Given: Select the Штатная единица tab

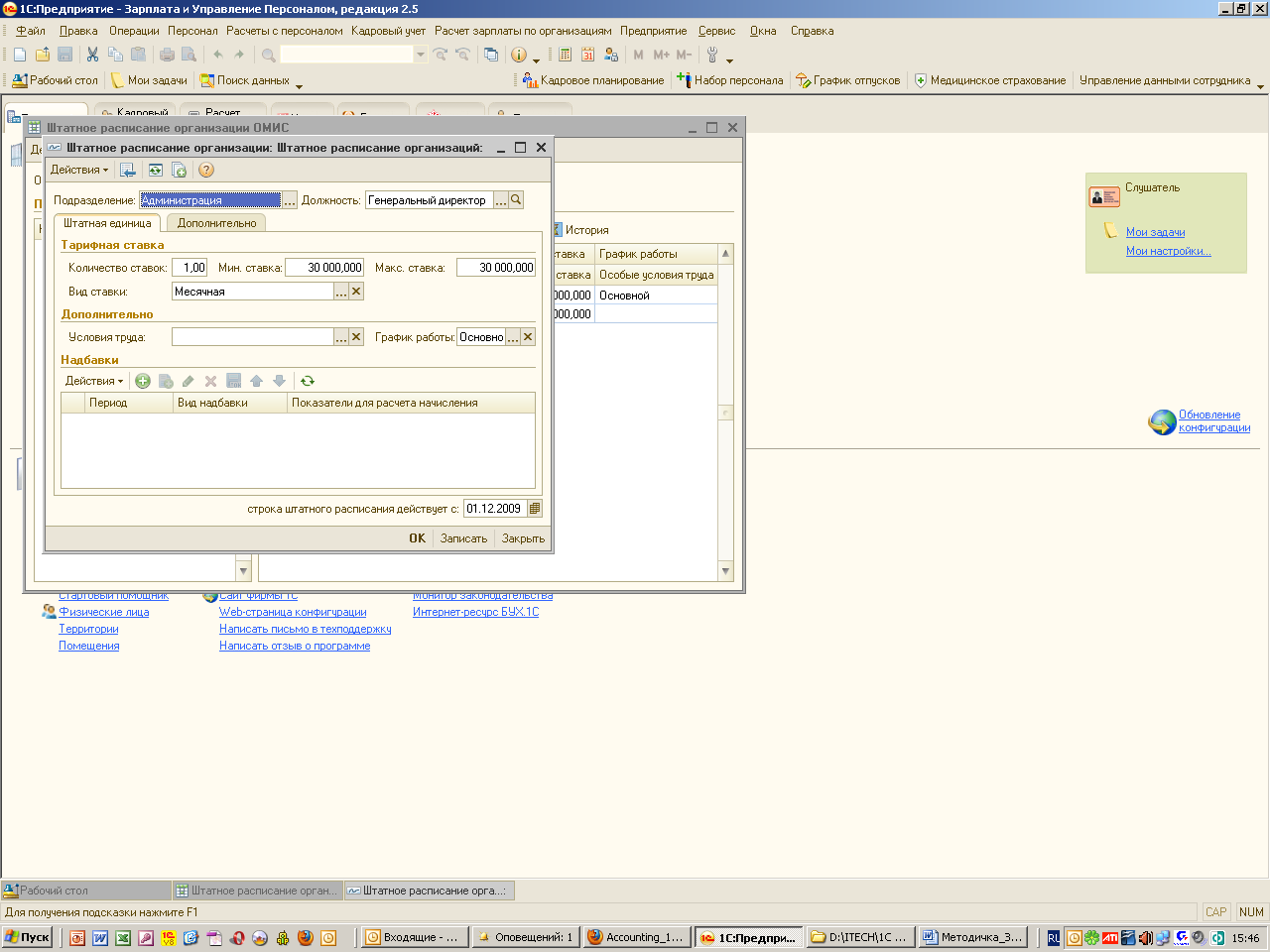Looking at the screenshot, I should 107,223.
